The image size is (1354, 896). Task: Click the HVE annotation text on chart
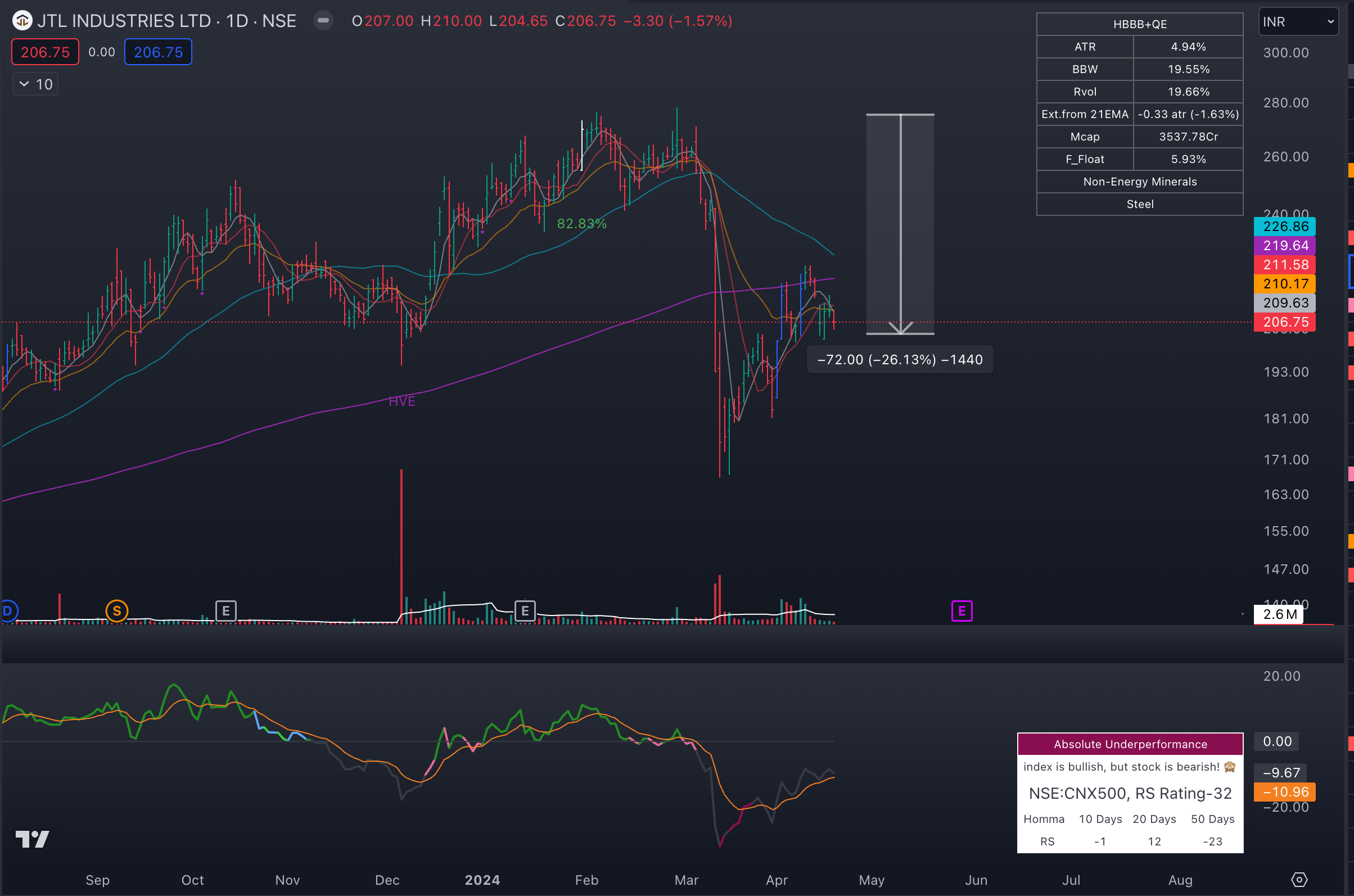[x=402, y=401]
